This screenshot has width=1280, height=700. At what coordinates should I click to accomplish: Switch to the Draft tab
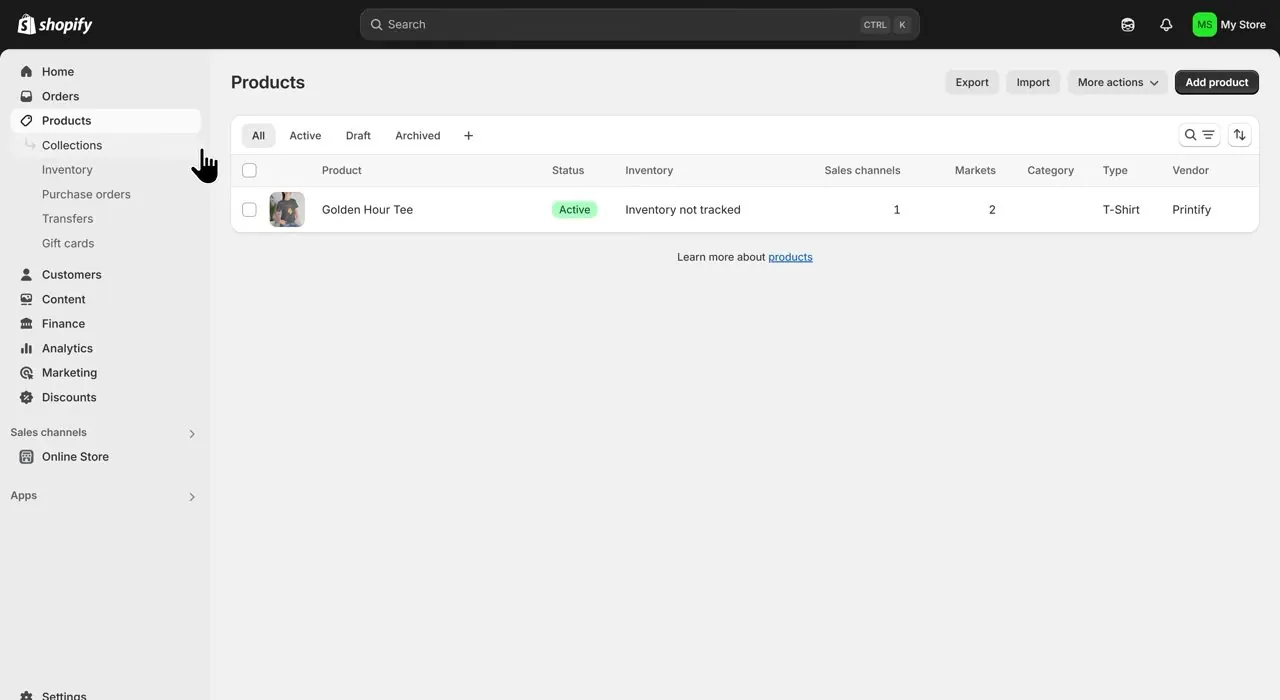point(358,136)
